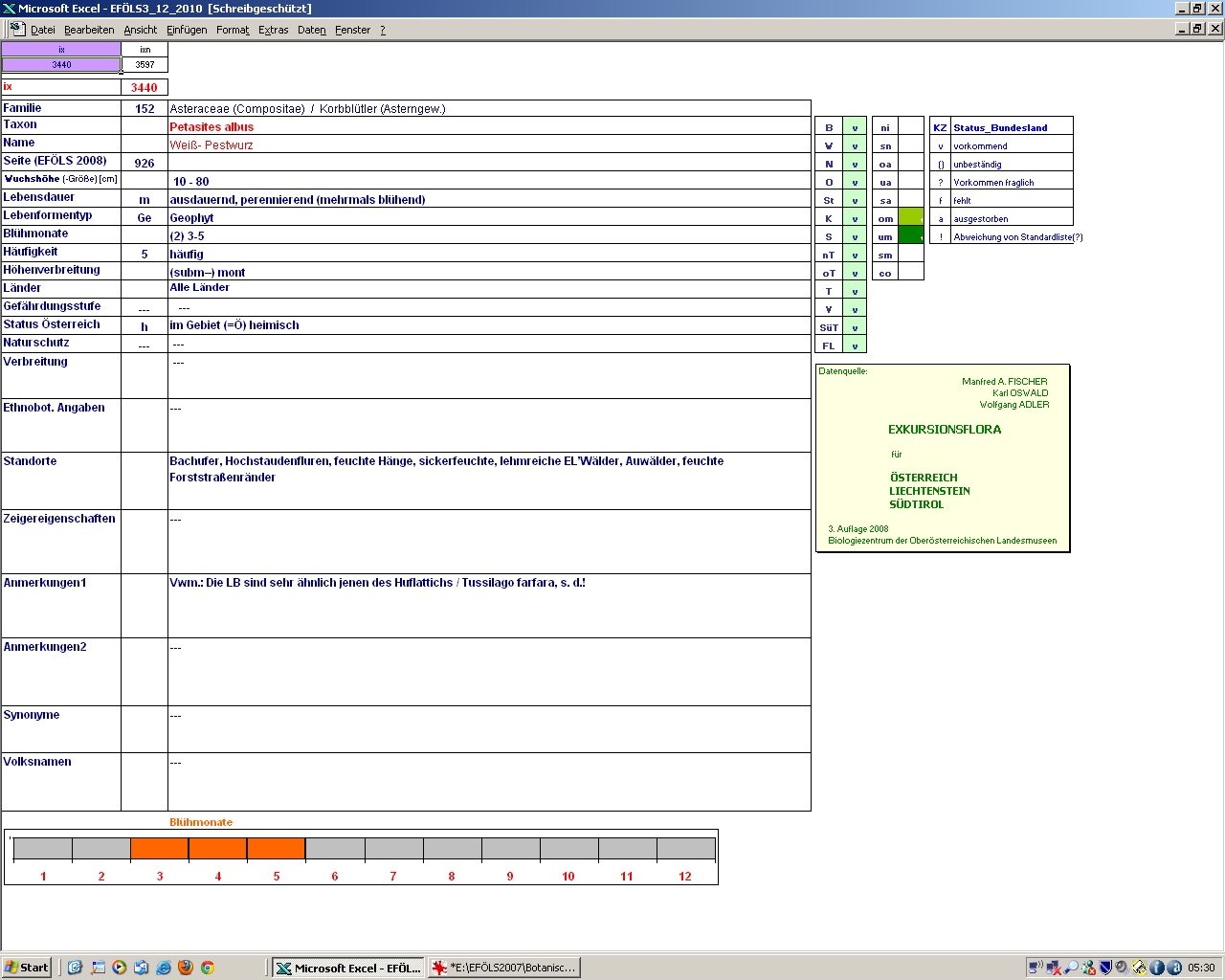Screen dimensions: 1225x980
Task: Select the Länder cell 'Alle Länder'
Action: [489, 289]
